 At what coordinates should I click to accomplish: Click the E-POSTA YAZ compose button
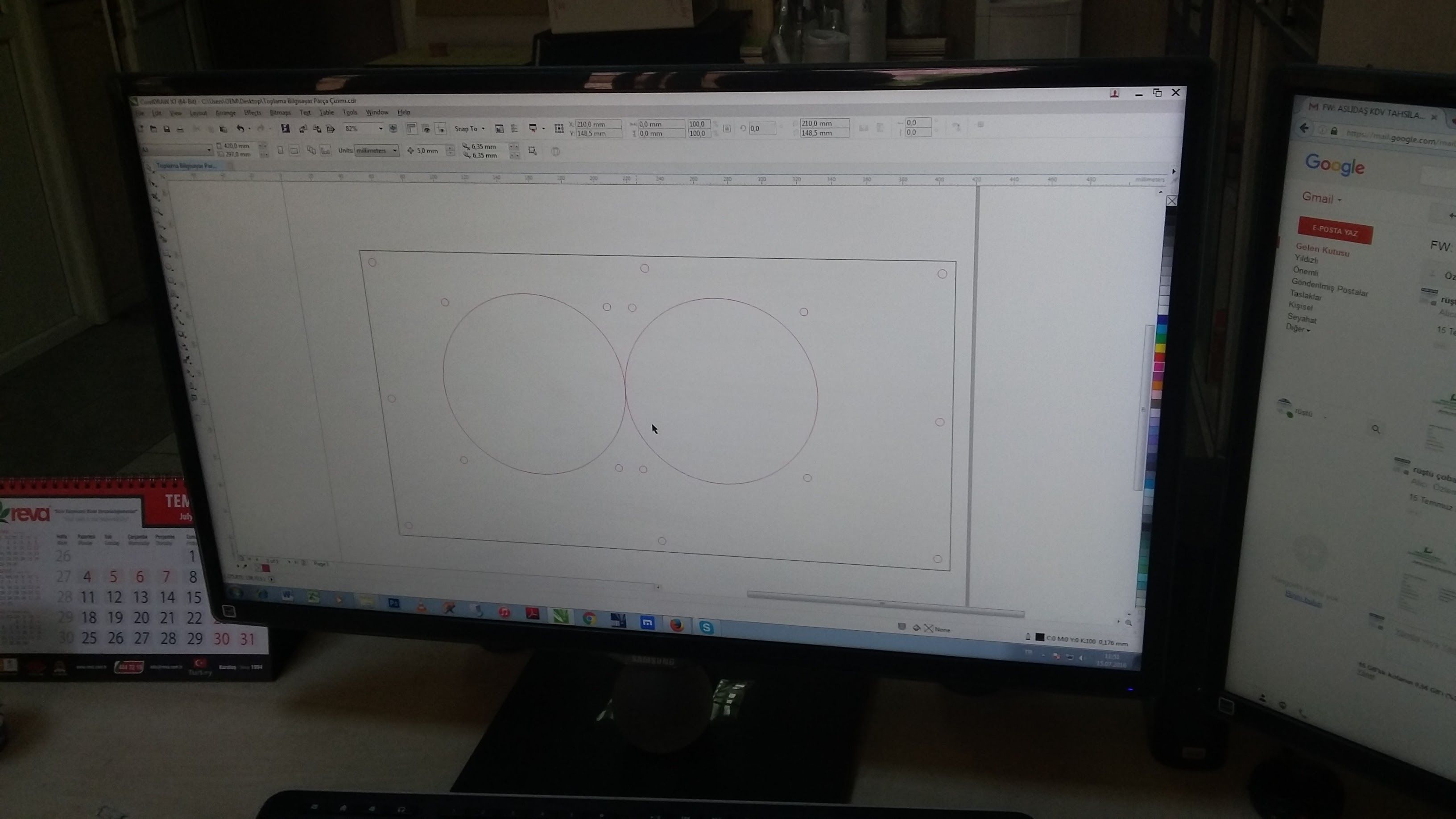click(x=1335, y=231)
